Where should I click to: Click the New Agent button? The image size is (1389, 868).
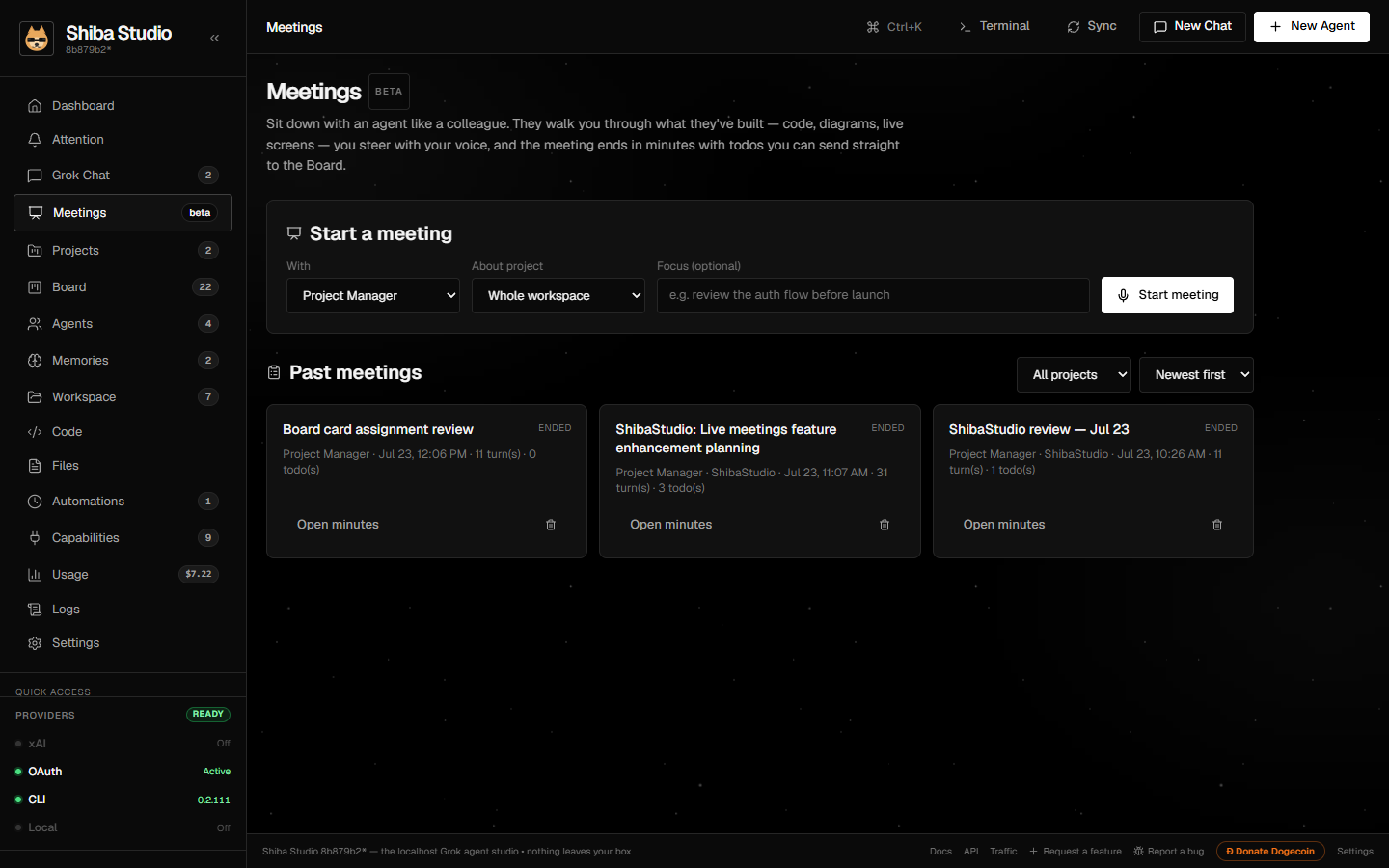click(1312, 27)
